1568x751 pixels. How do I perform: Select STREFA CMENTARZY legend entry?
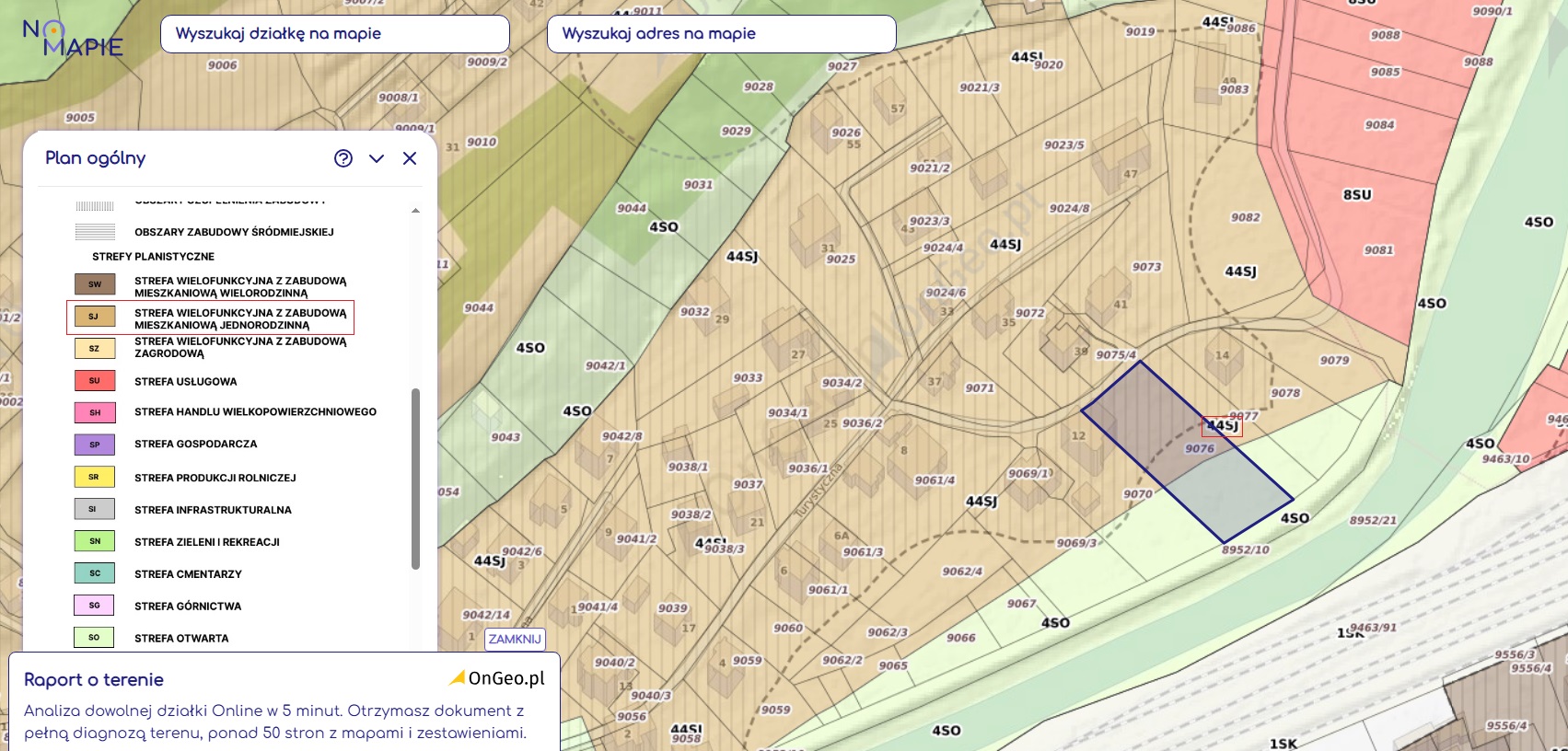click(188, 574)
